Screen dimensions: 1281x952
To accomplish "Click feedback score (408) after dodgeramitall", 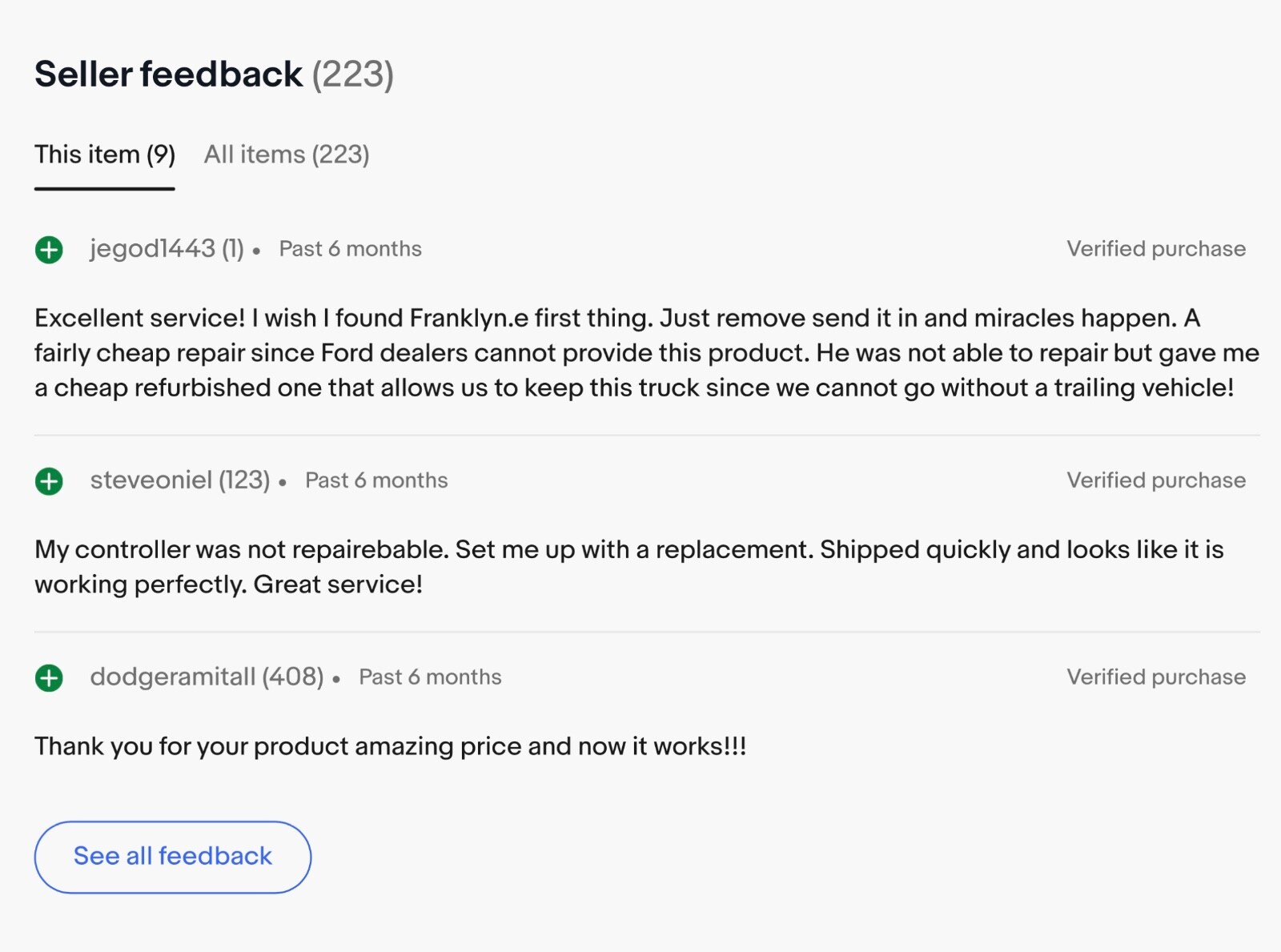I will 293,677.
